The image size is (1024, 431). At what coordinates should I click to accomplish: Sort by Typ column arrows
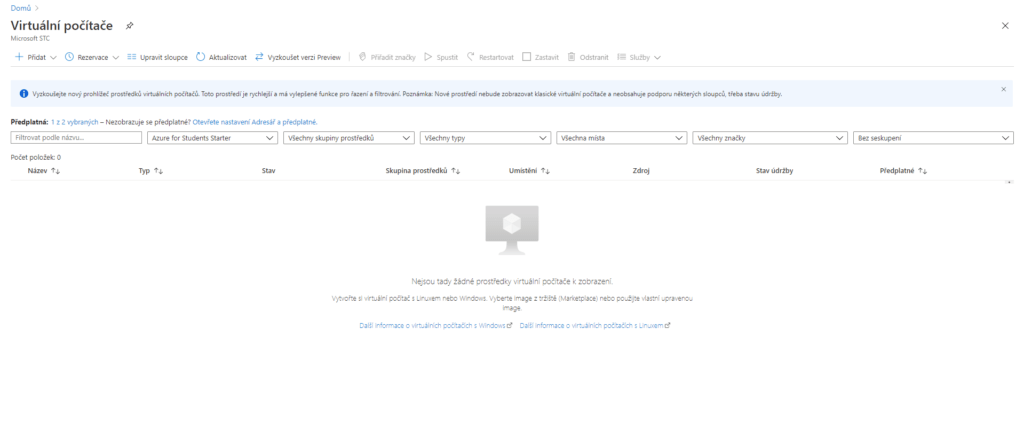(x=158, y=171)
